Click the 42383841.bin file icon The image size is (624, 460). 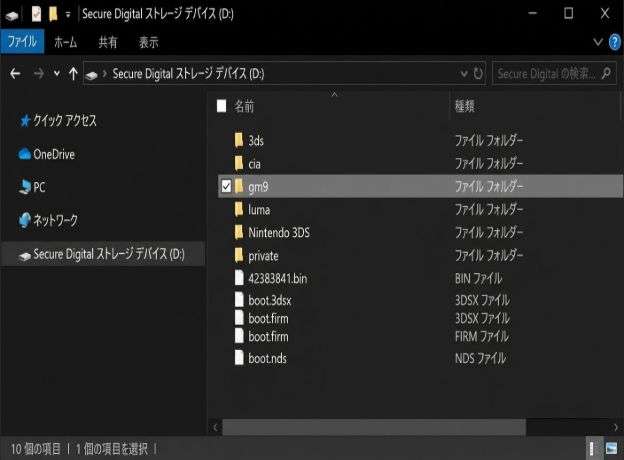tap(239, 278)
